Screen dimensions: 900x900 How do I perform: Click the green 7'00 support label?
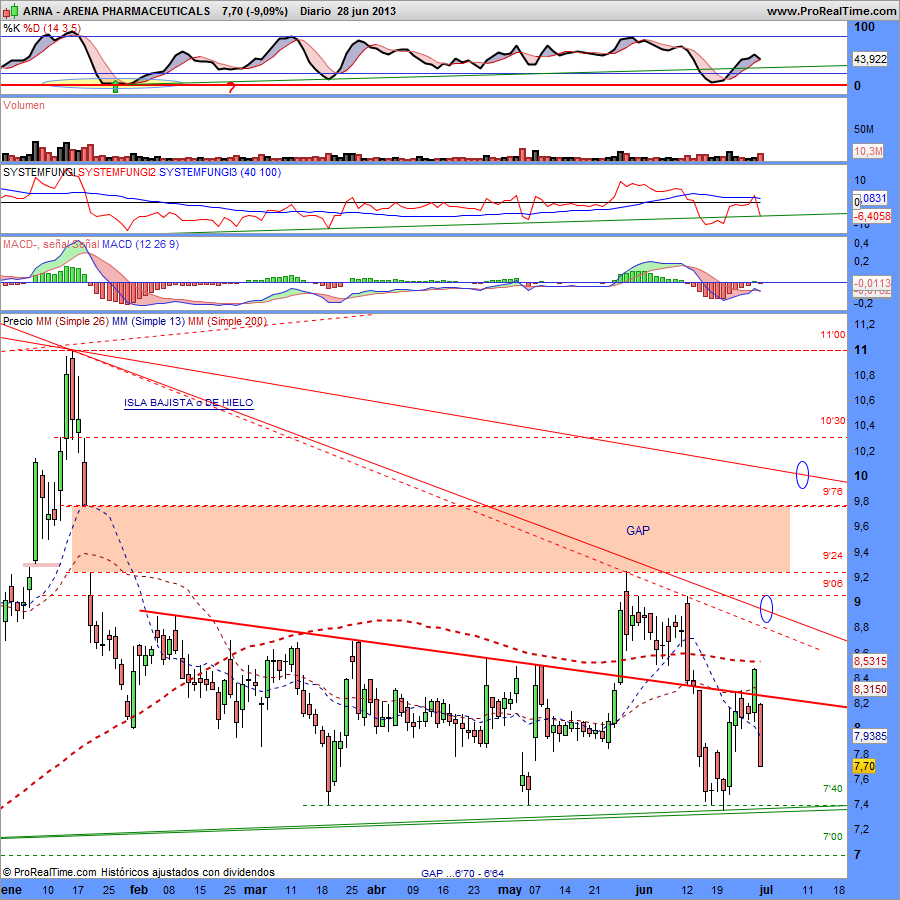point(833,836)
